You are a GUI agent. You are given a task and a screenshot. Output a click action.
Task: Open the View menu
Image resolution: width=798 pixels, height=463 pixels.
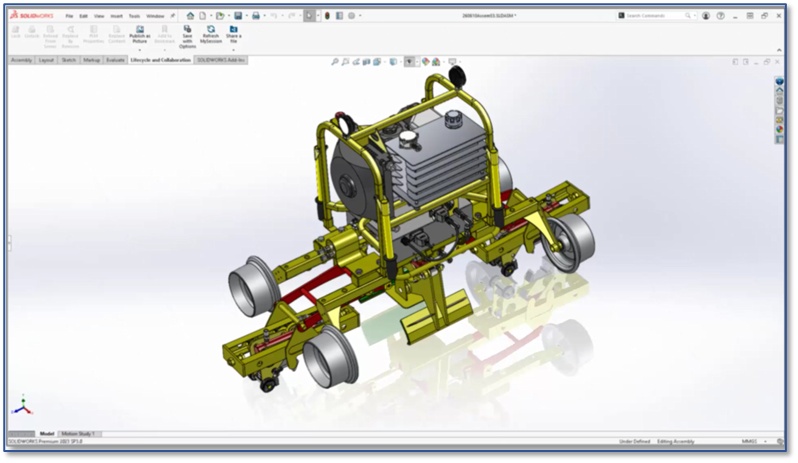(x=99, y=16)
